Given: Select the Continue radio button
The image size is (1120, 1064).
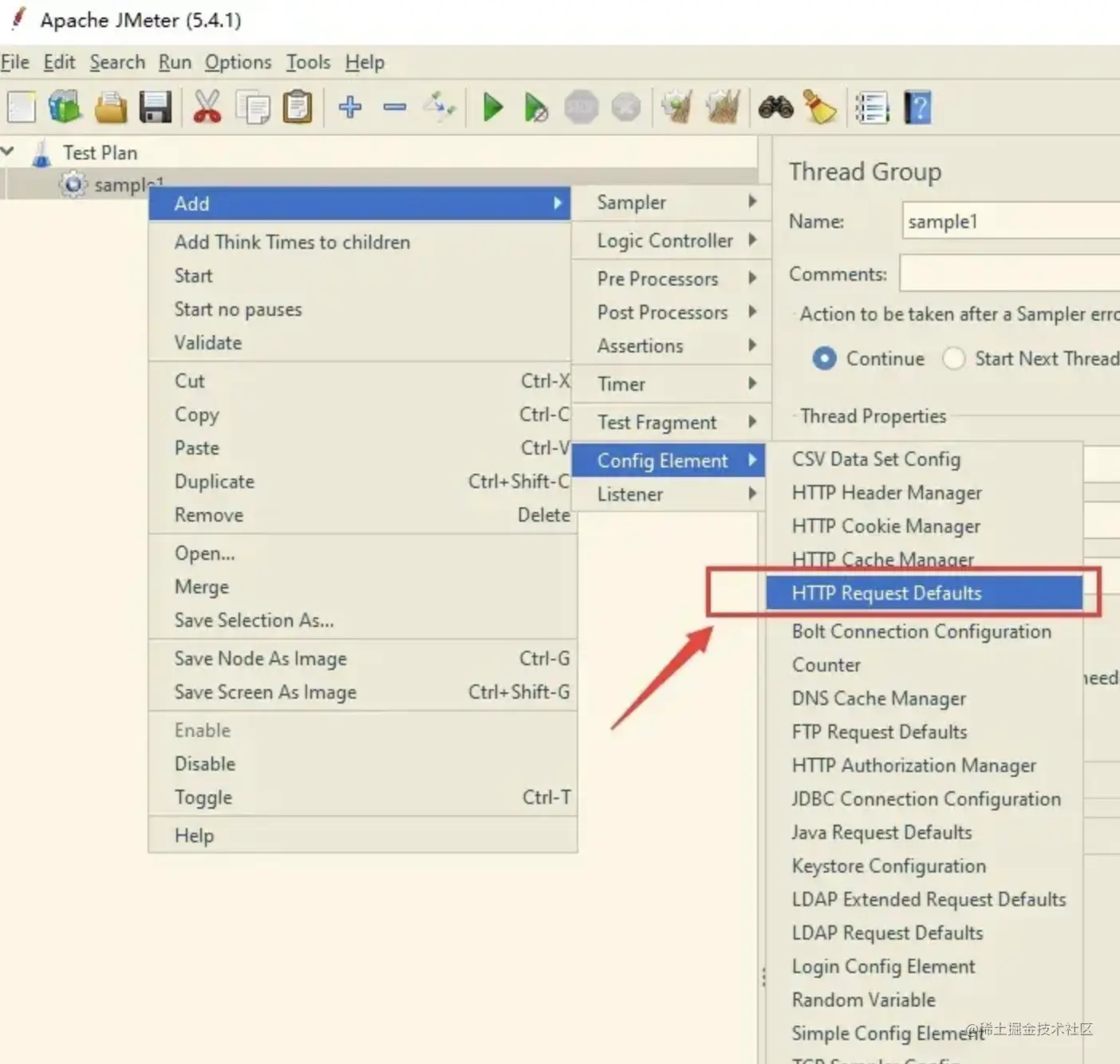Looking at the screenshot, I should (x=825, y=358).
